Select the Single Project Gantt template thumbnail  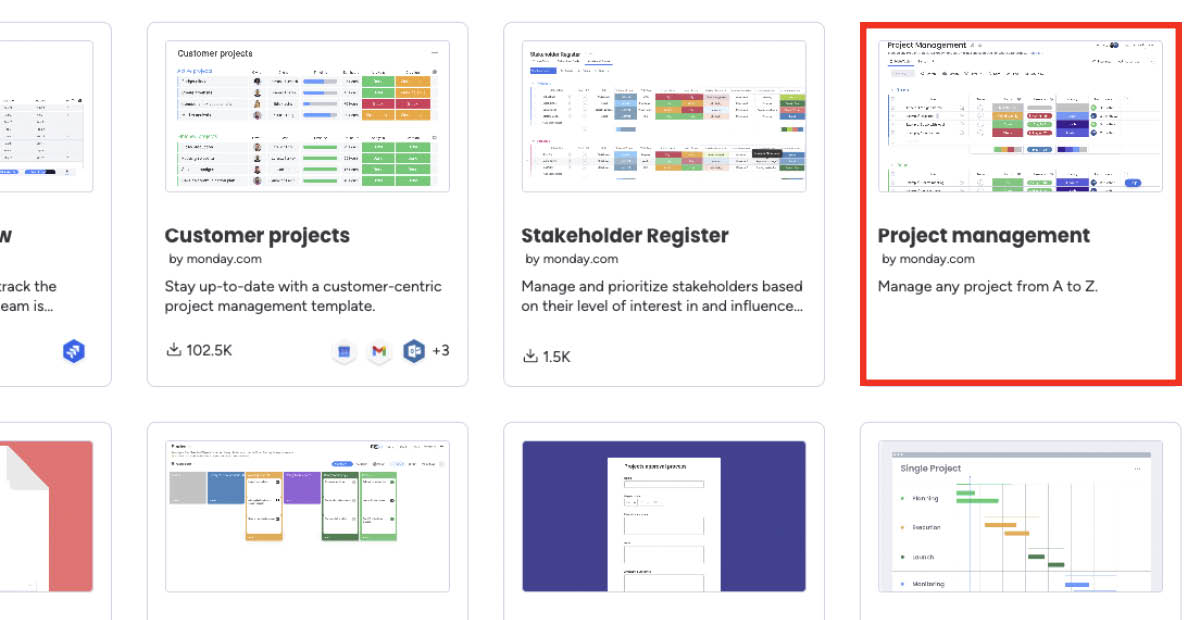[x=1021, y=516]
